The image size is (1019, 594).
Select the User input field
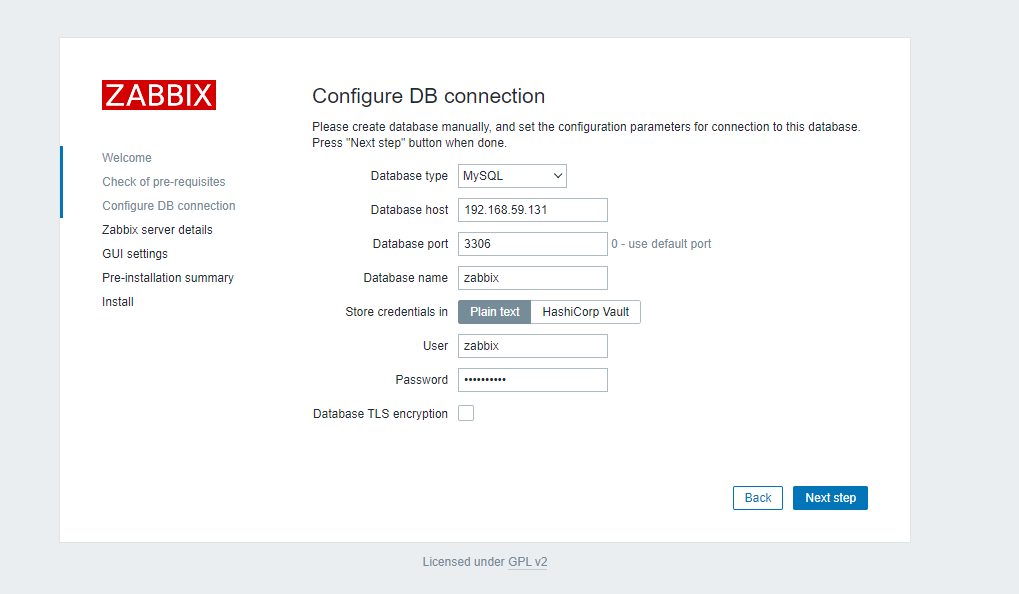click(x=532, y=346)
